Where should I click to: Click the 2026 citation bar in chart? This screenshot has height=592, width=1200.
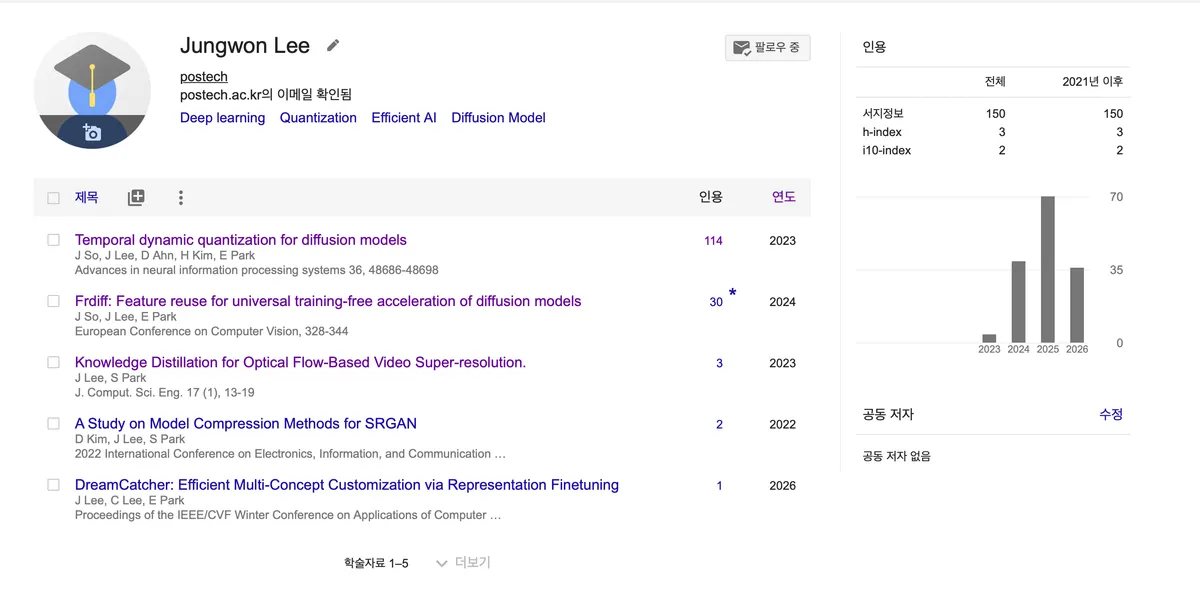pos(1077,305)
